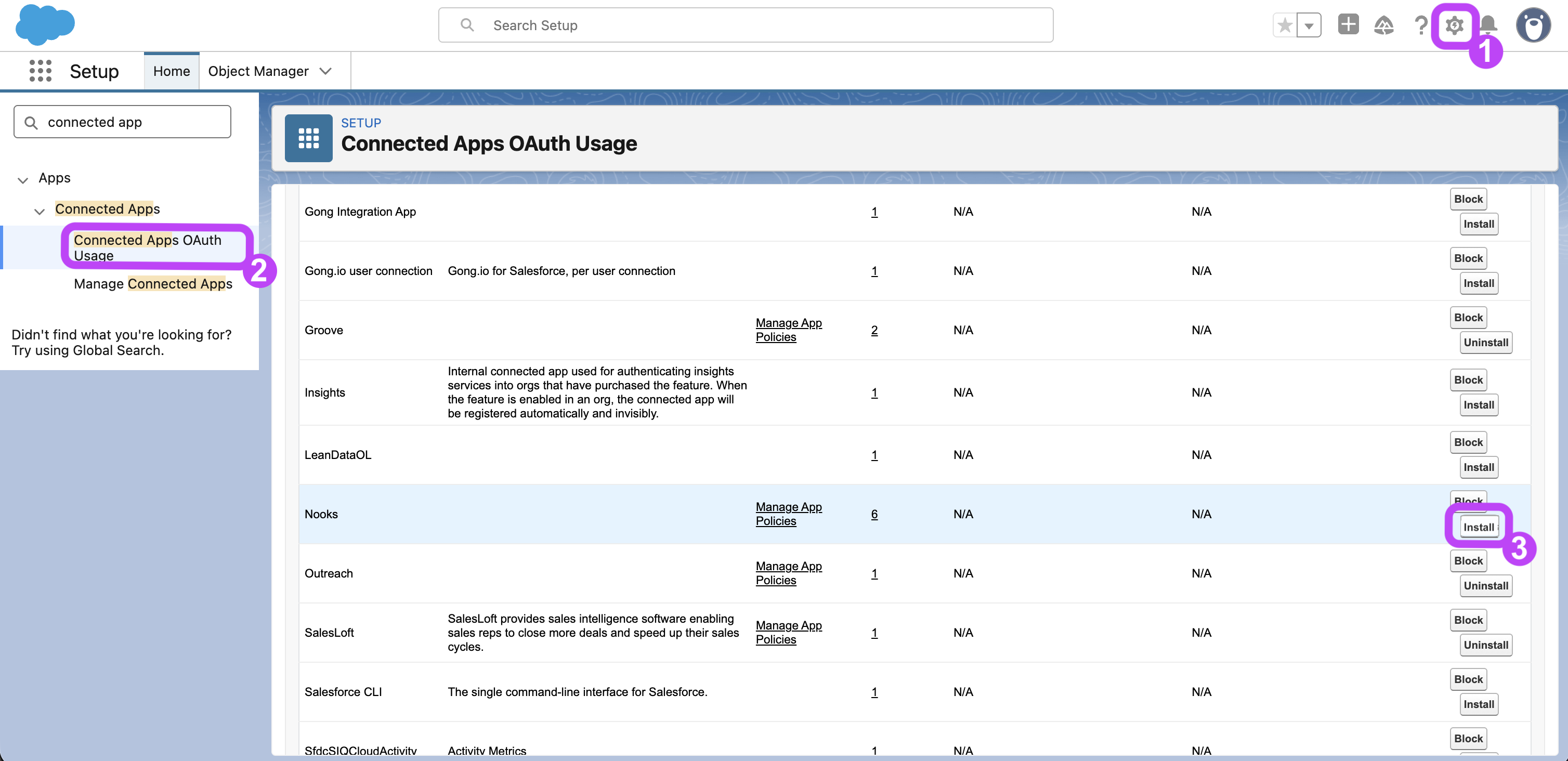Open user count link for Gong.io user connection
The image size is (1568, 761).
click(x=874, y=271)
